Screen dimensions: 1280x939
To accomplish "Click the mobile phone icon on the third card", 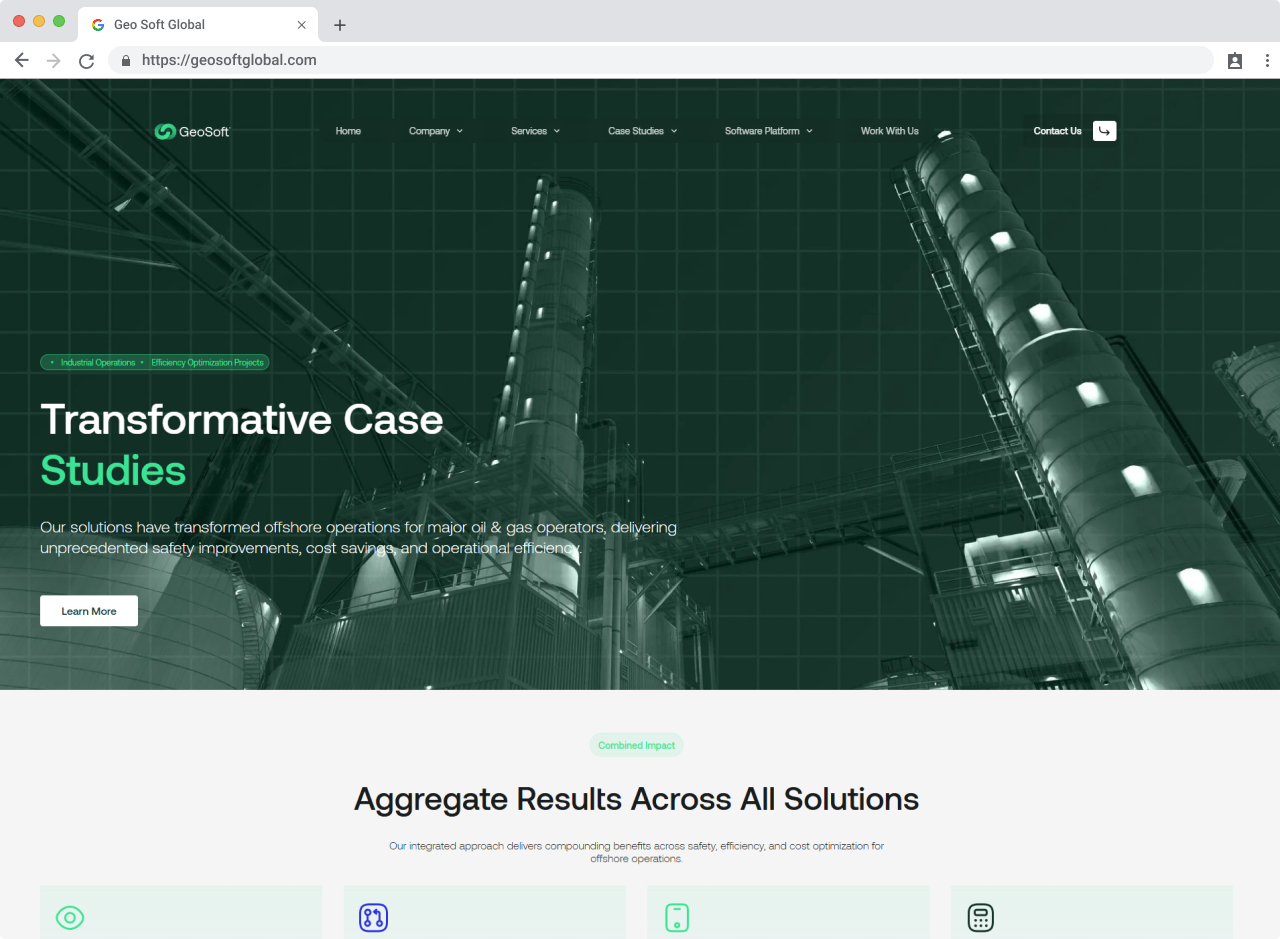I will (677, 917).
